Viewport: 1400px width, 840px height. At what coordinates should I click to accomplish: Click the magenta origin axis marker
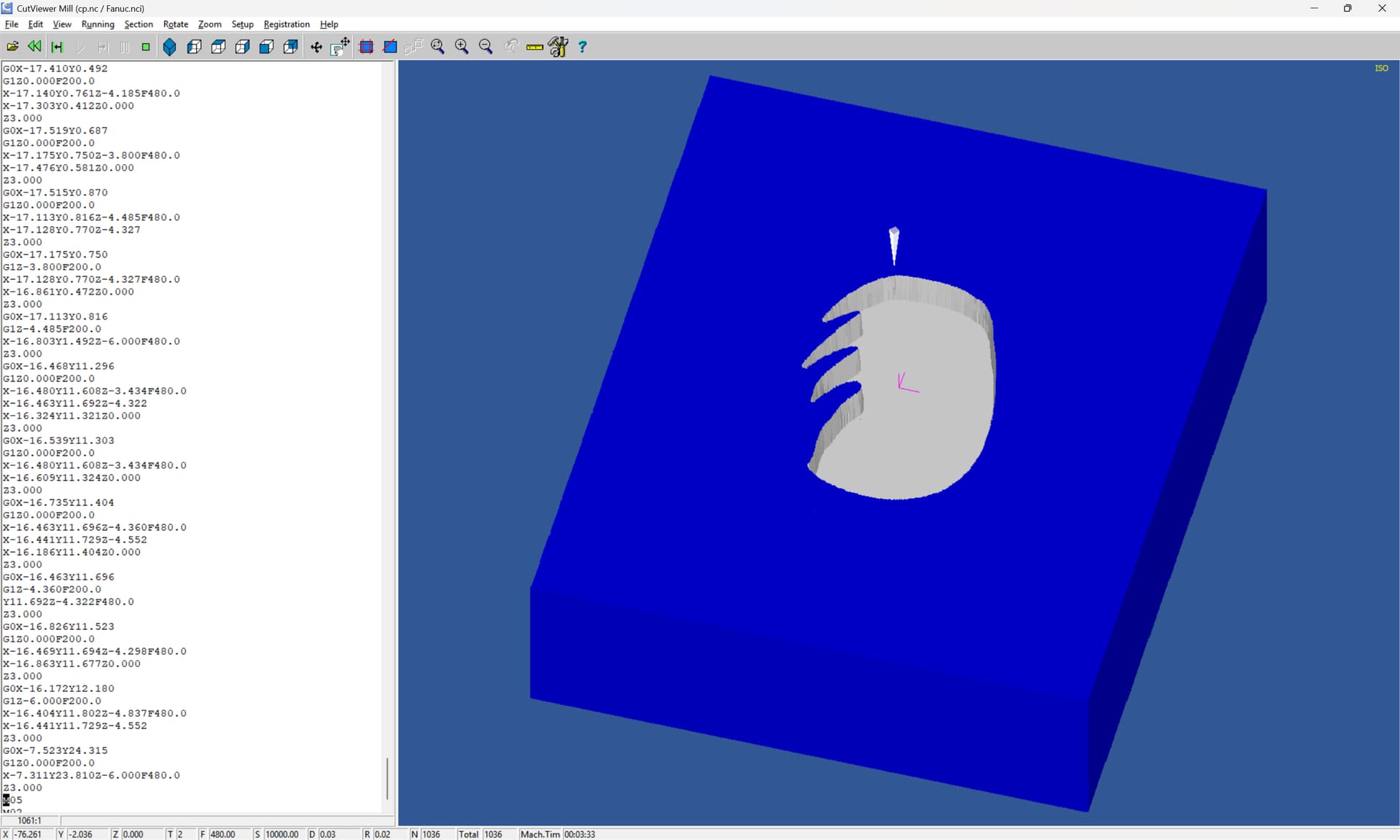908,383
